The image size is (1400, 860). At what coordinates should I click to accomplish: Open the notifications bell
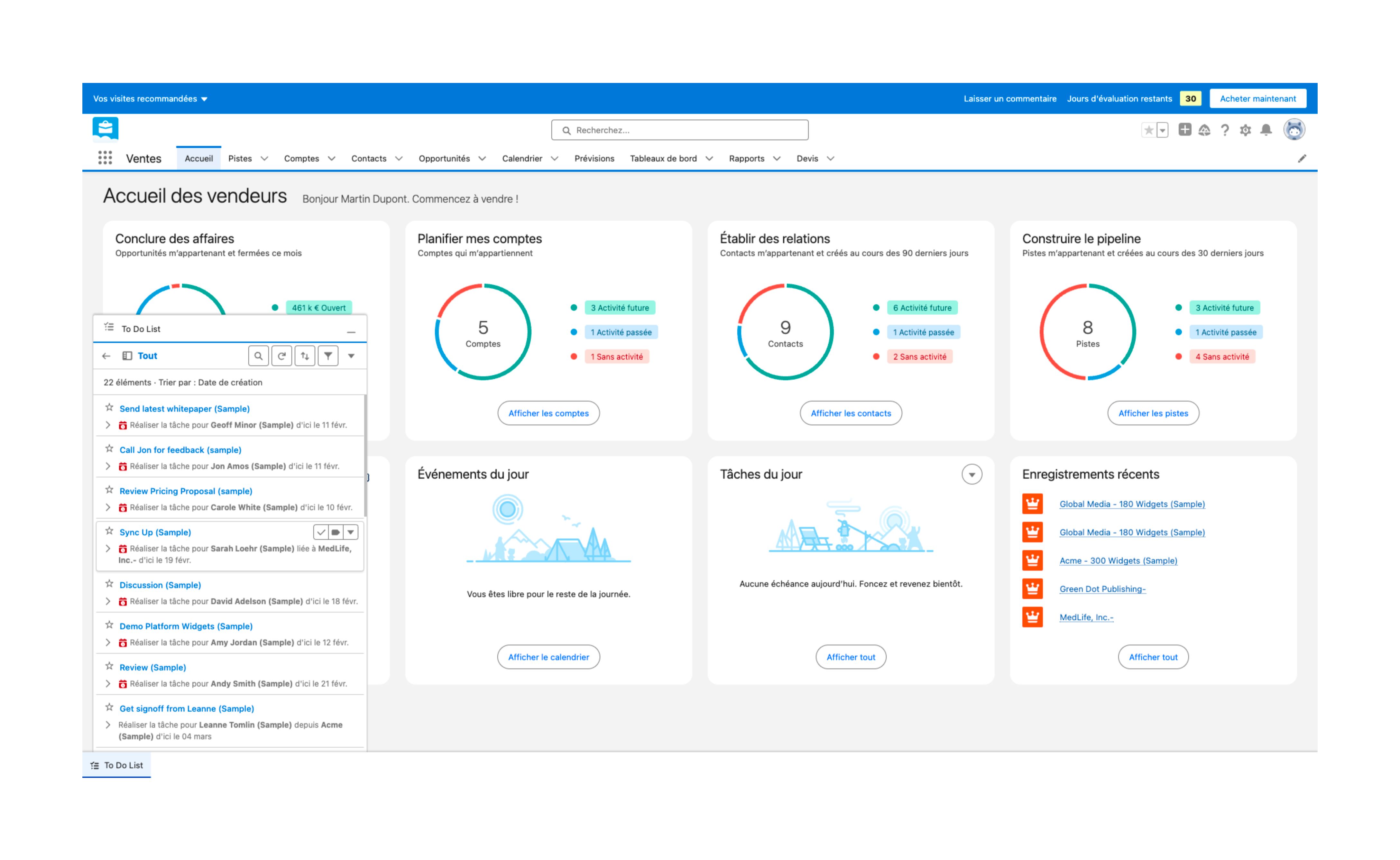[x=1266, y=130]
